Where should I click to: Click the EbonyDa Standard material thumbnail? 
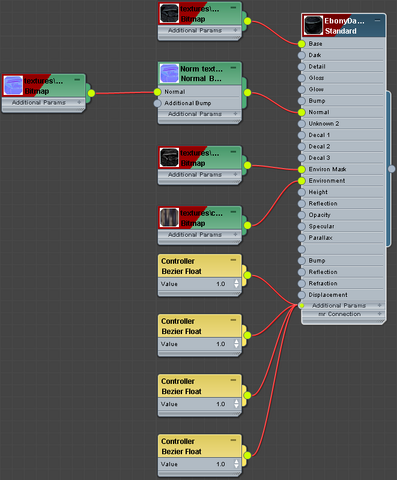pyautogui.click(x=313, y=26)
